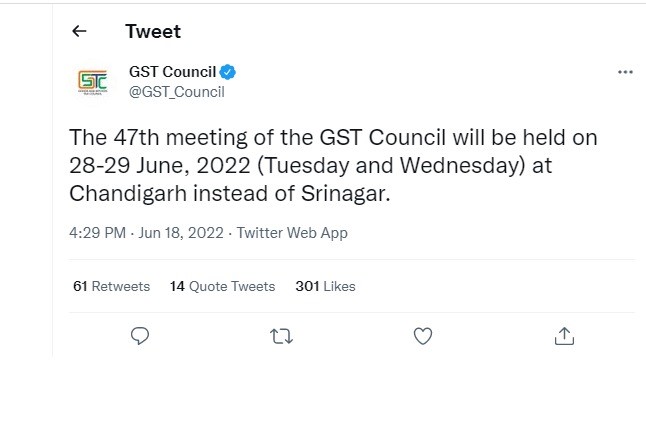Click the Tweet page heading
The width and height of the screenshot is (646, 422).
[153, 31]
